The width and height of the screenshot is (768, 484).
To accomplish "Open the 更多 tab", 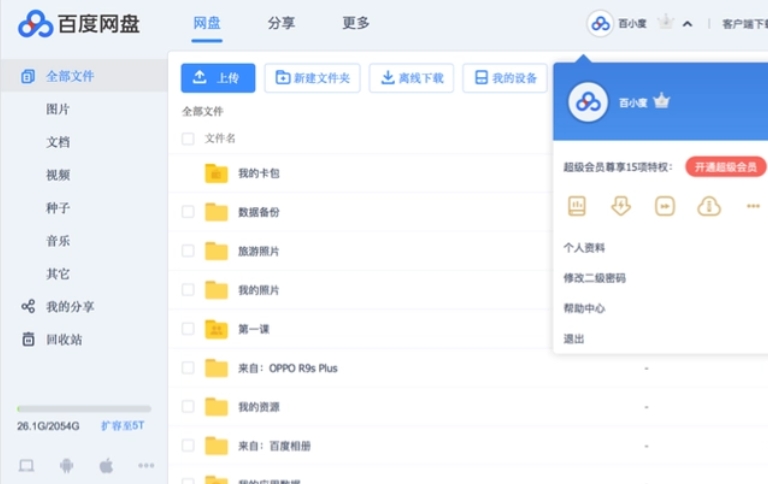I will (x=356, y=23).
